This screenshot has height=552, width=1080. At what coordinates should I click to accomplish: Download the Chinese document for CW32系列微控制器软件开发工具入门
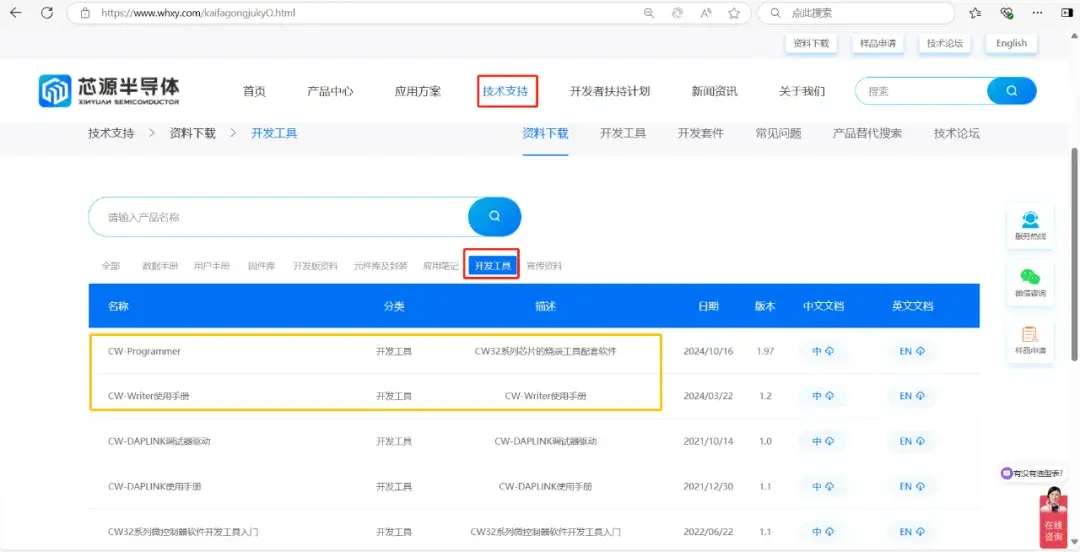pos(823,531)
